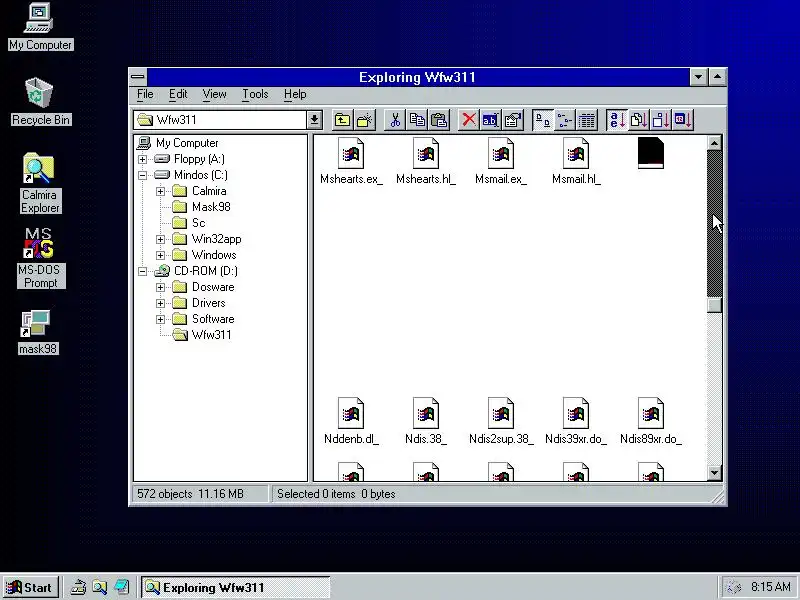Viewport: 800px width, 600px height.
Task: Select Mask98 folder in tree
Action: point(202,207)
